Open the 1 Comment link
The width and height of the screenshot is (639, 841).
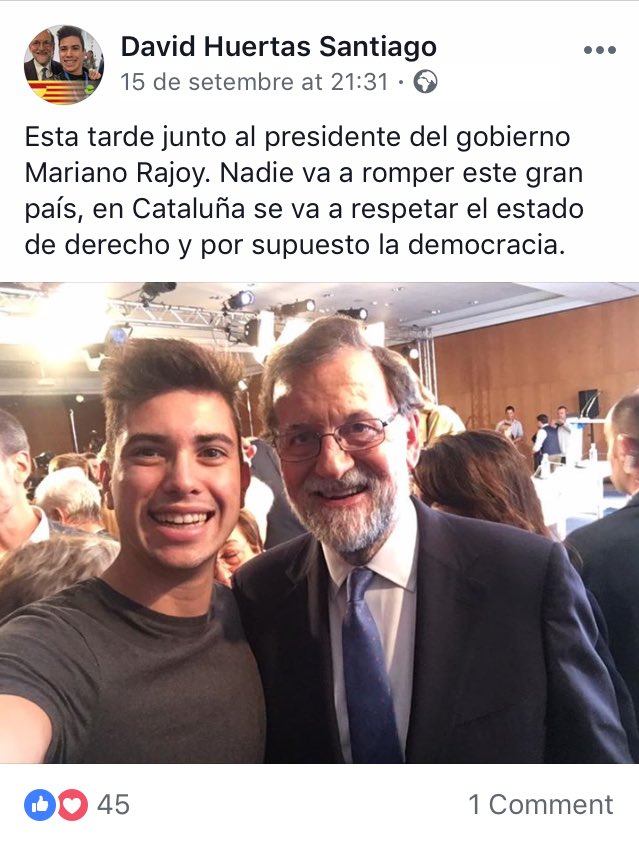click(x=540, y=805)
